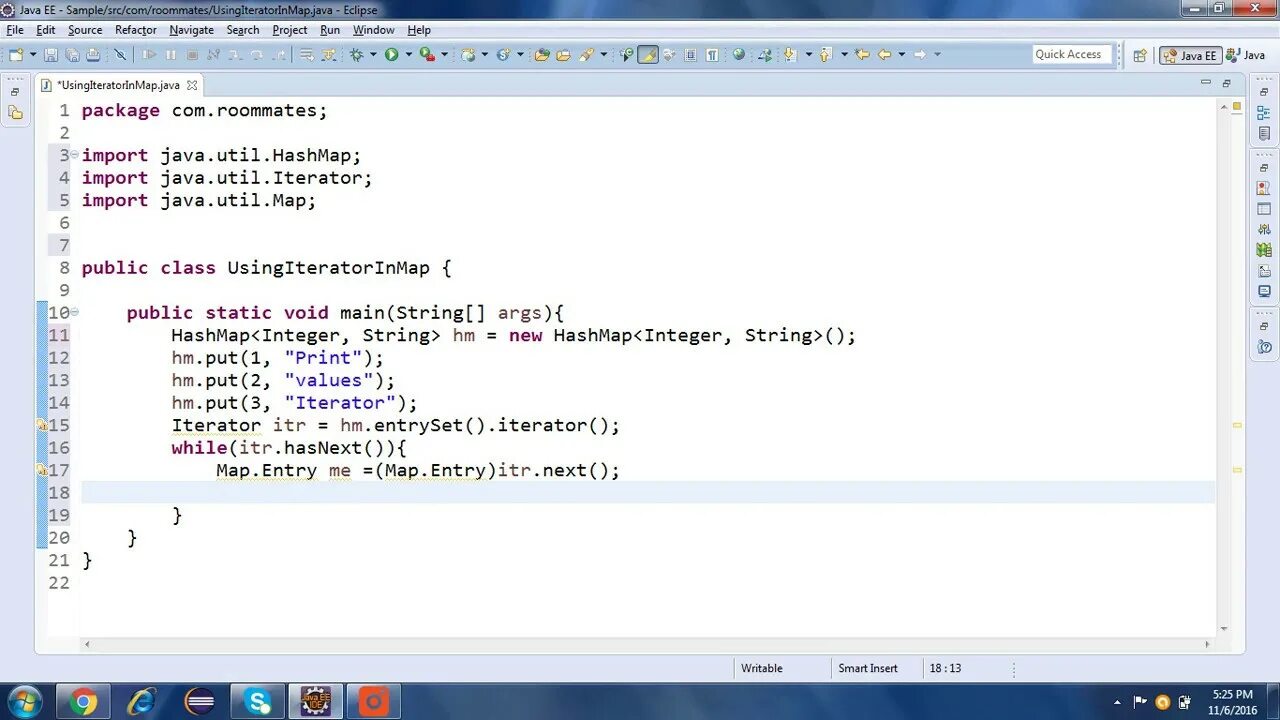1280x720 pixels.
Task: Run the program with green play button
Action: coord(391,55)
